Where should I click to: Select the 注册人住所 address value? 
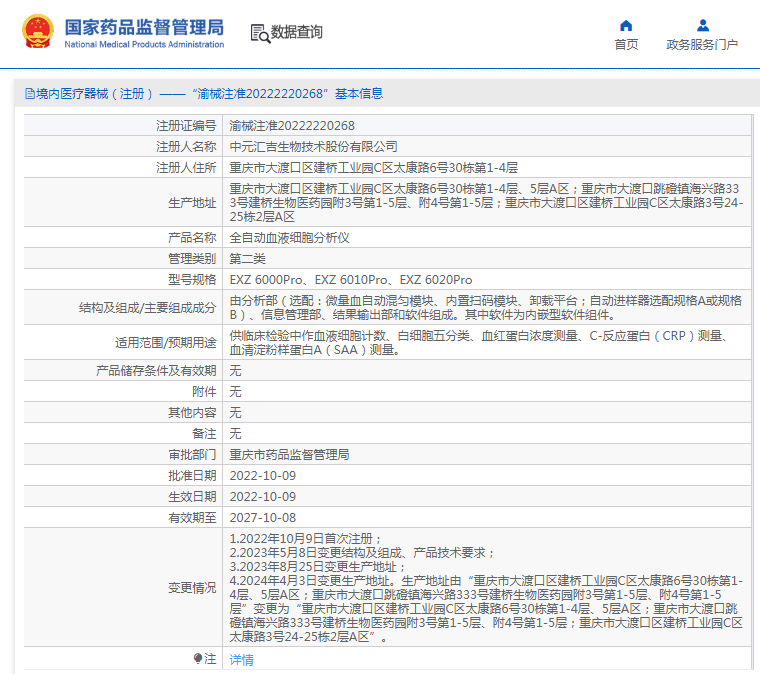coord(373,168)
